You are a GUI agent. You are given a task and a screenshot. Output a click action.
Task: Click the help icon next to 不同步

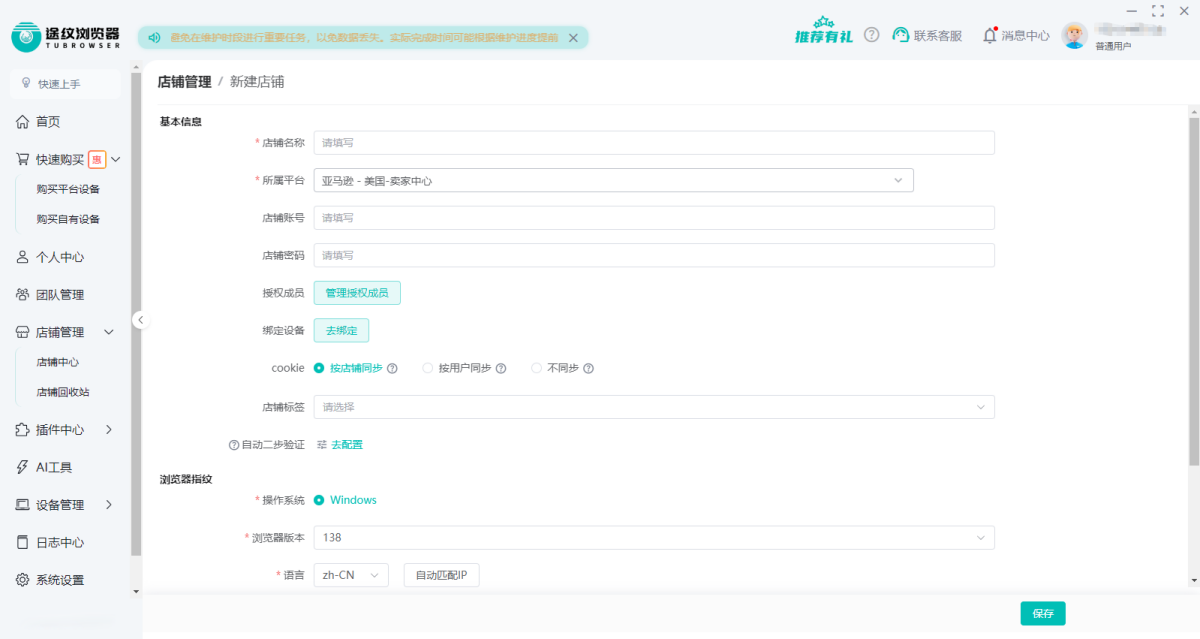pos(589,368)
